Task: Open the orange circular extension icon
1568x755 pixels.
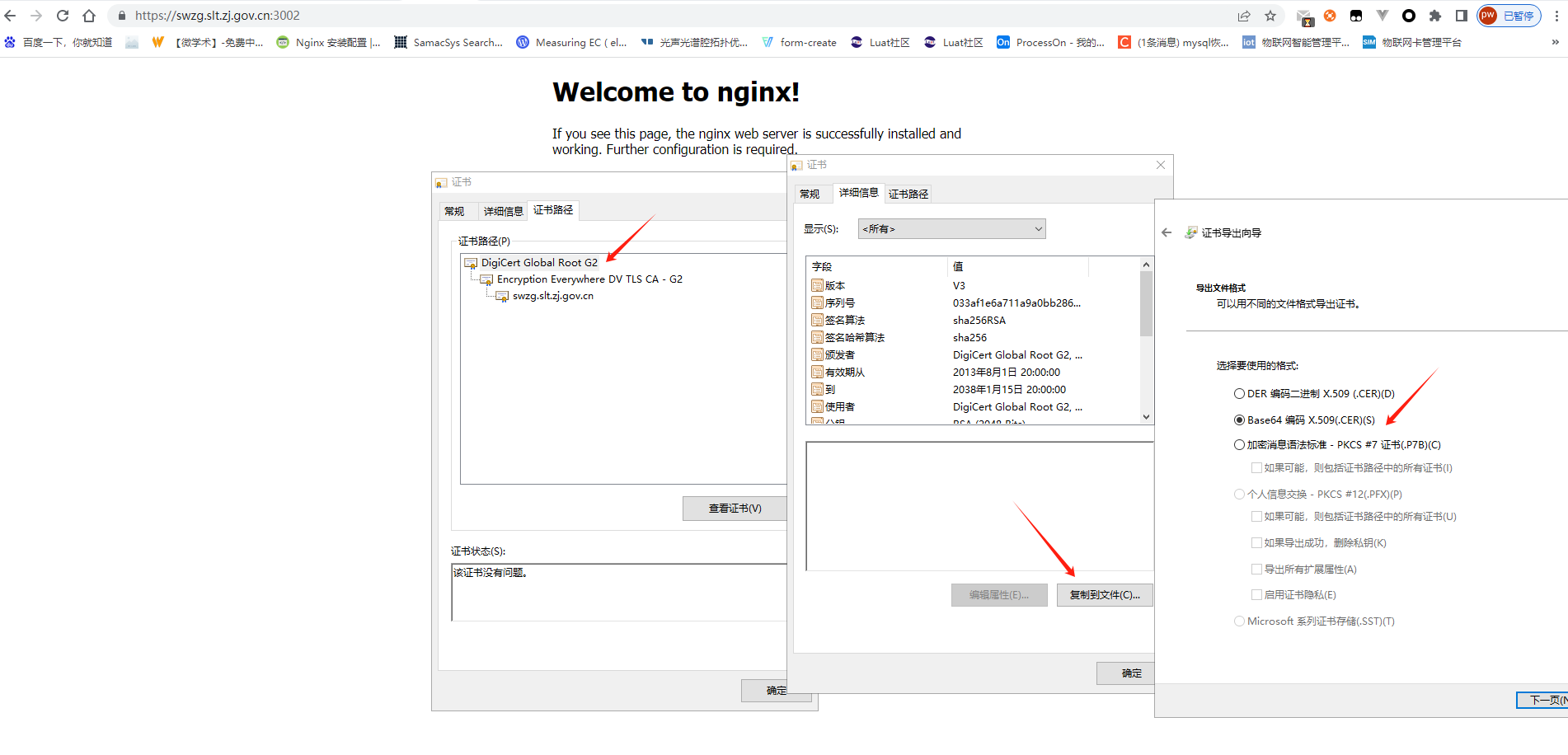Action: [1330, 16]
